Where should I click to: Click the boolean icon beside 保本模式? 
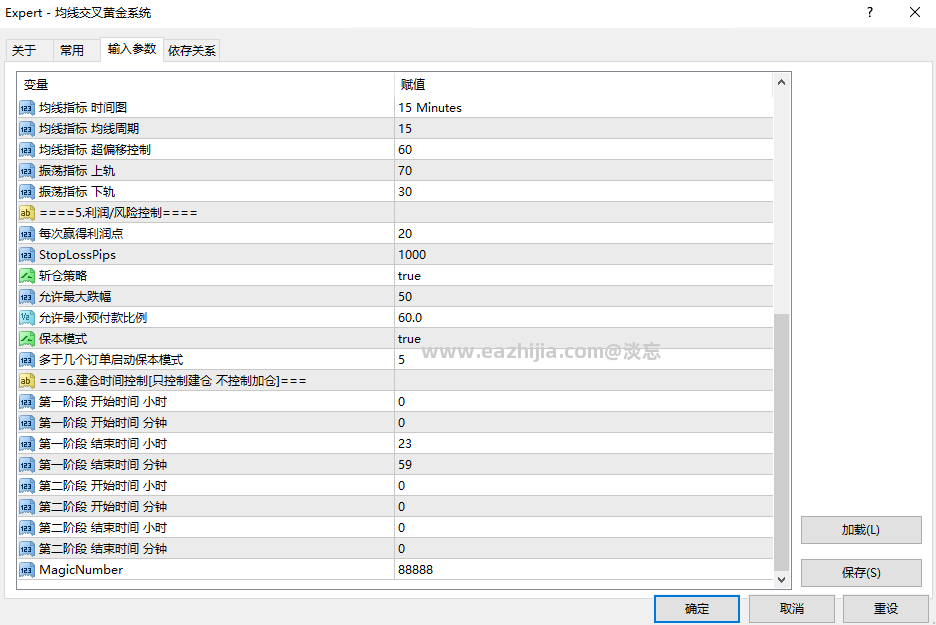(26, 338)
